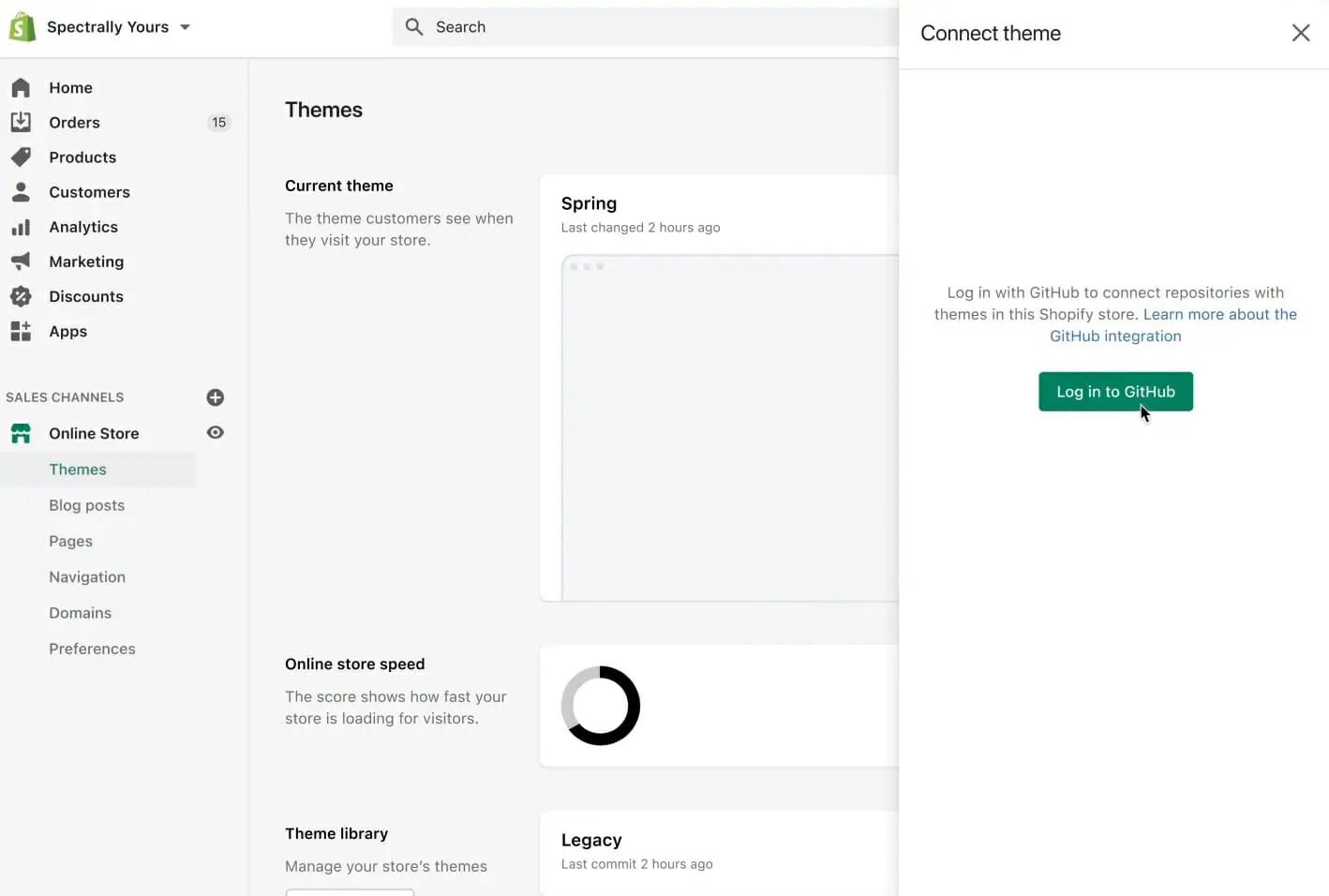
Task: Close the Connect theme panel
Action: point(1300,34)
